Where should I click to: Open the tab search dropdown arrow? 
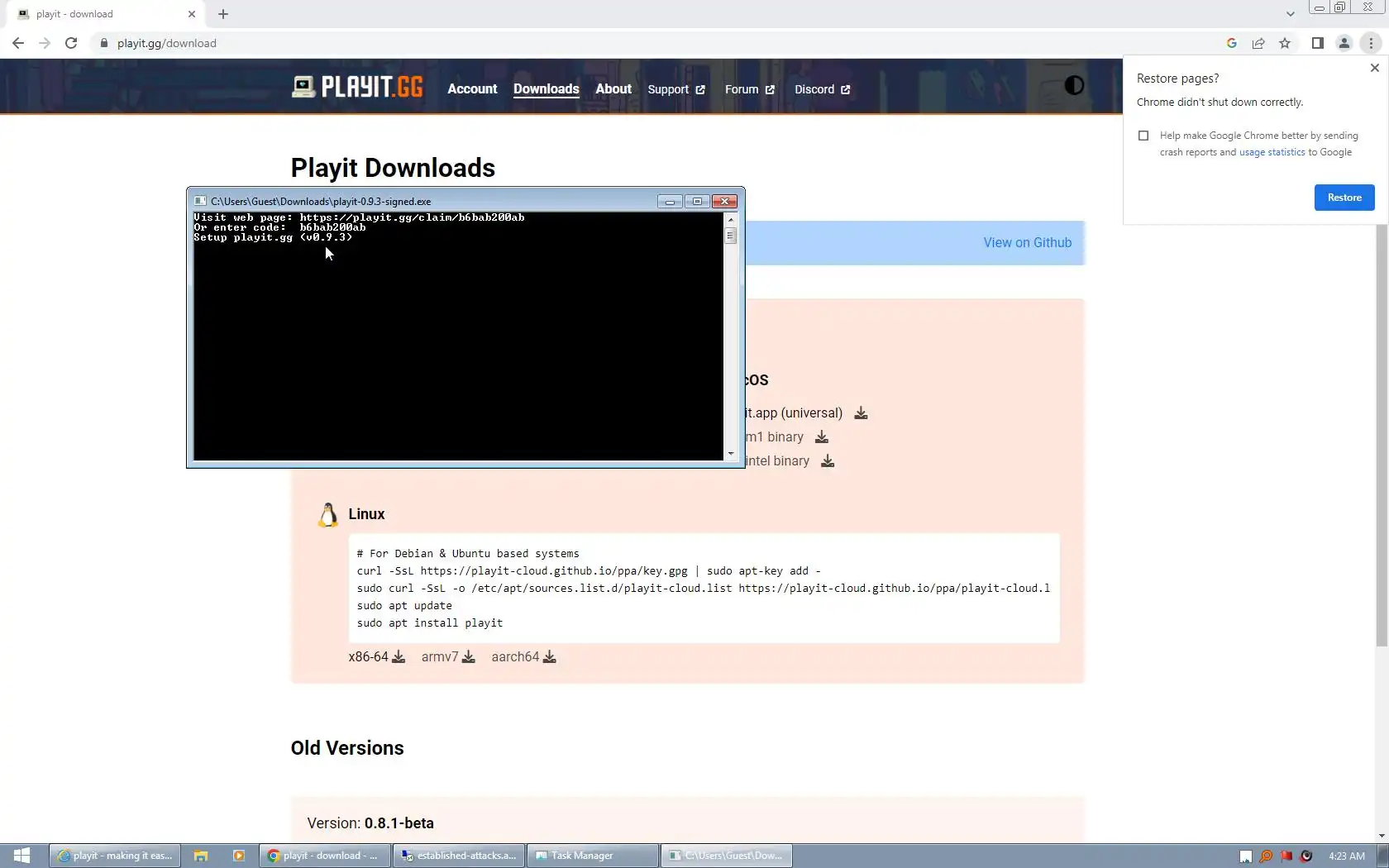pyautogui.click(x=1290, y=14)
